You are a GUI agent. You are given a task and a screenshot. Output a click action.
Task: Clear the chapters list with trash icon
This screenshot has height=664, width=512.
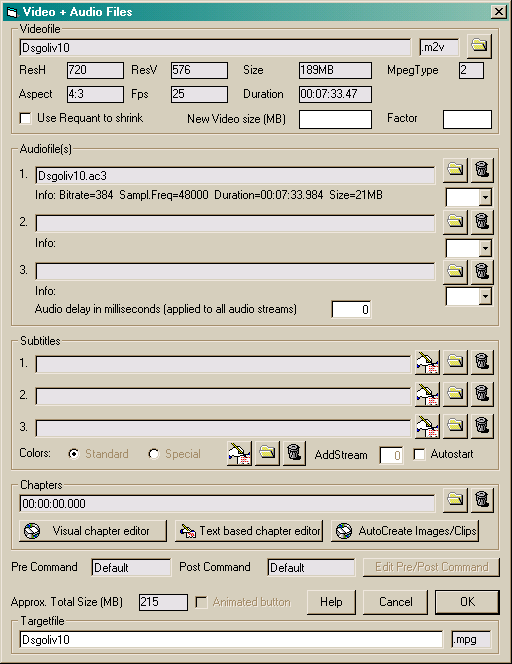[482, 501]
